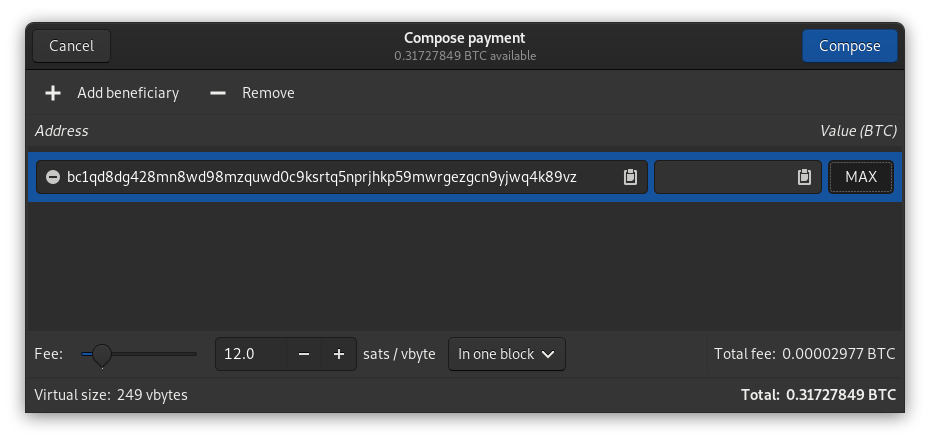Click the clear icon in the address field
Image resolution: width=930 pixels, height=441 pixels.
pos(53,177)
